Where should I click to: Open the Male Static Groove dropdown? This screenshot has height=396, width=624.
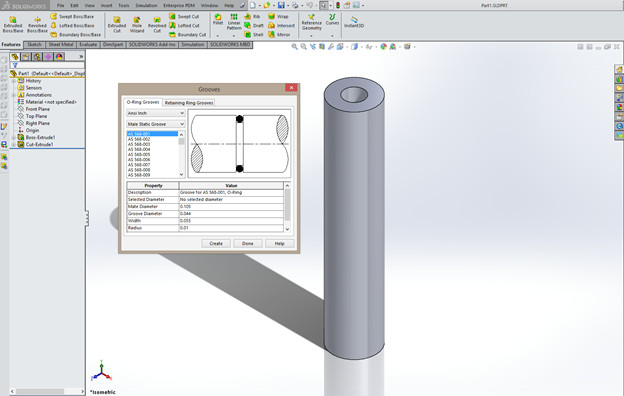pyautogui.click(x=156, y=124)
